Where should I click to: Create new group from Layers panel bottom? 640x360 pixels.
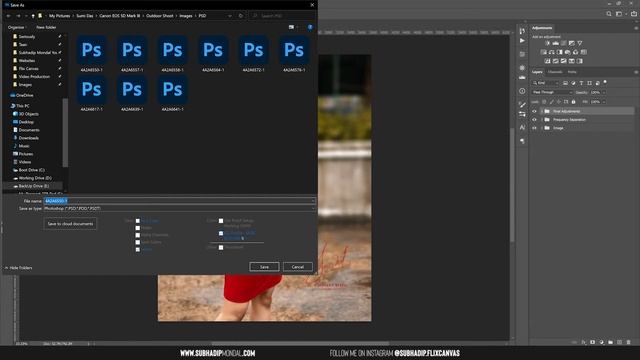point(610,342)
